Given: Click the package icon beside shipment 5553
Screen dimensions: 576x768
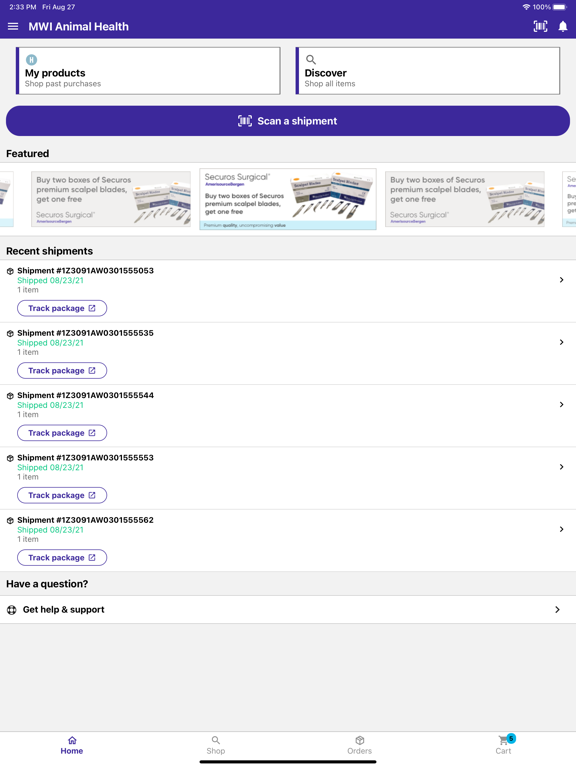Looking at the screenshot, I should click(x=10, y=458).
